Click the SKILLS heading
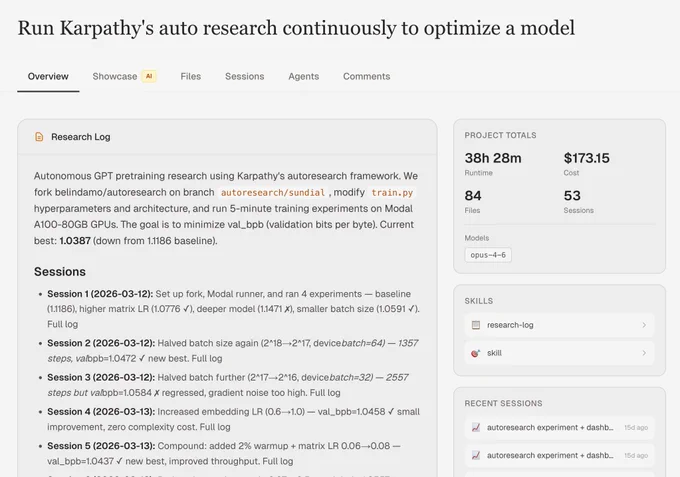This screenshot has width=680, height=477. tap(479, 301)
